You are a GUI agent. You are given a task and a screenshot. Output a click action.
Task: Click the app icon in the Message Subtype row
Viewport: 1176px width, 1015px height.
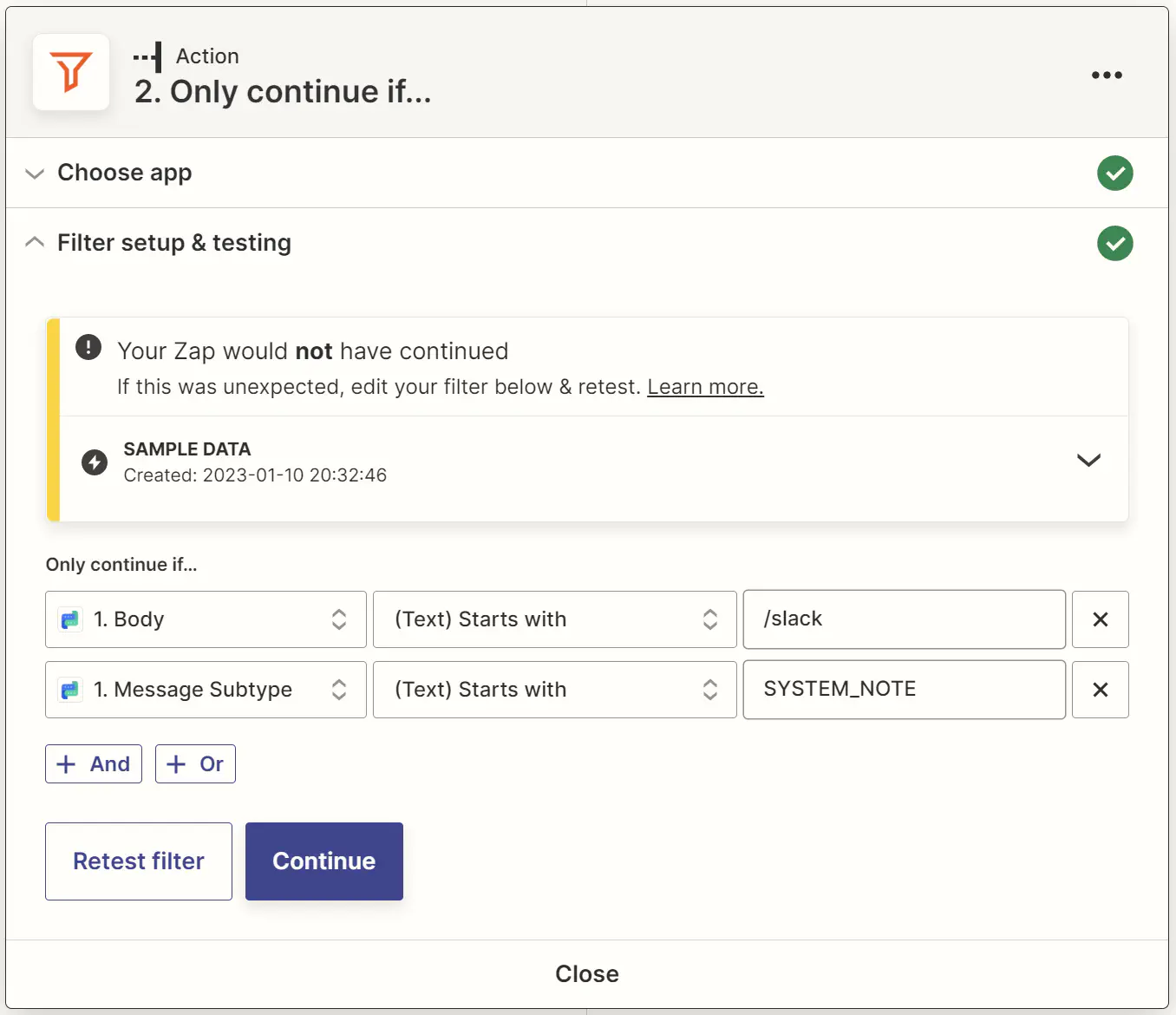click(70, 690)
